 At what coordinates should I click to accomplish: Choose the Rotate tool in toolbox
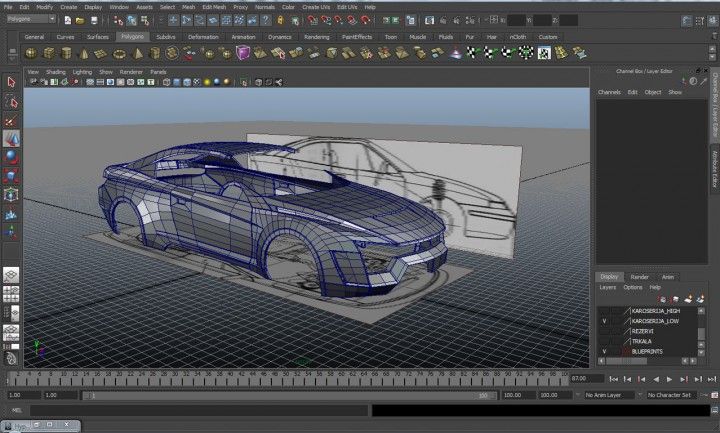pyautogui.click(x=11, y=155)
